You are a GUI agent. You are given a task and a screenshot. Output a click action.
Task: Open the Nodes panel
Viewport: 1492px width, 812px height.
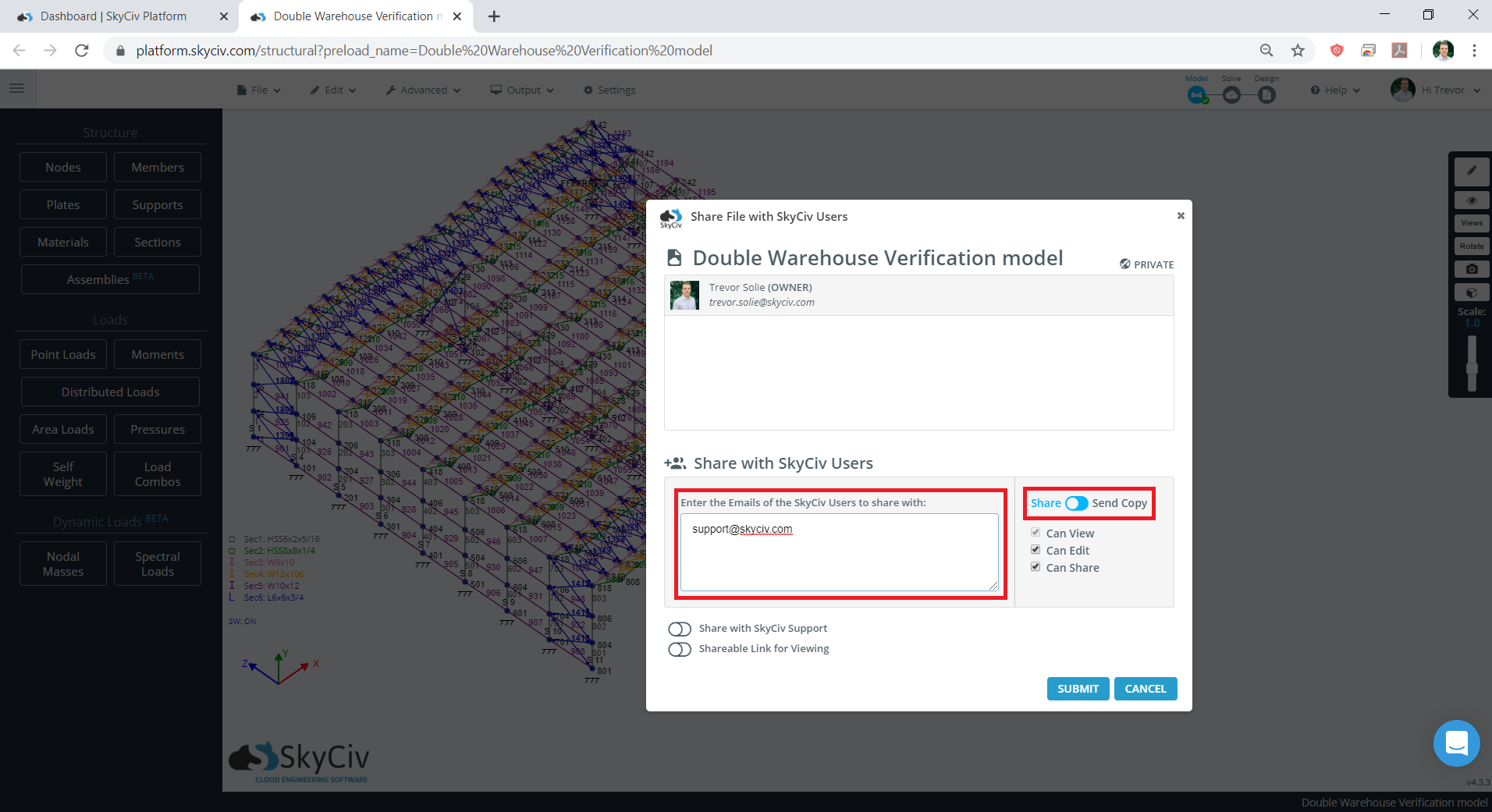63,167
